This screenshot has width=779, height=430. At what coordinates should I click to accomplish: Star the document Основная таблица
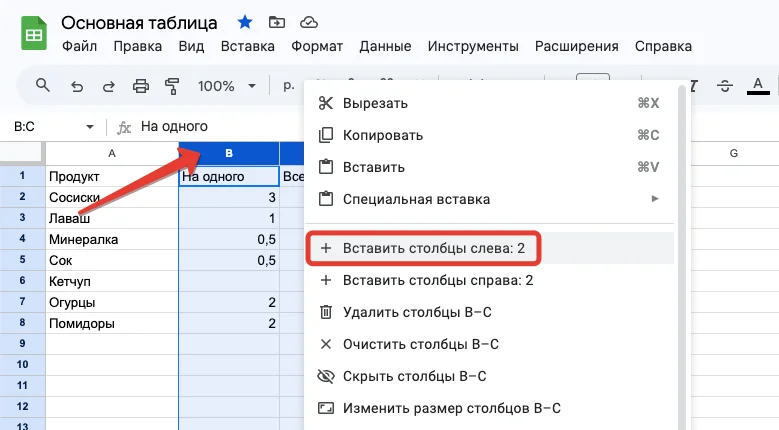[245, 22]
